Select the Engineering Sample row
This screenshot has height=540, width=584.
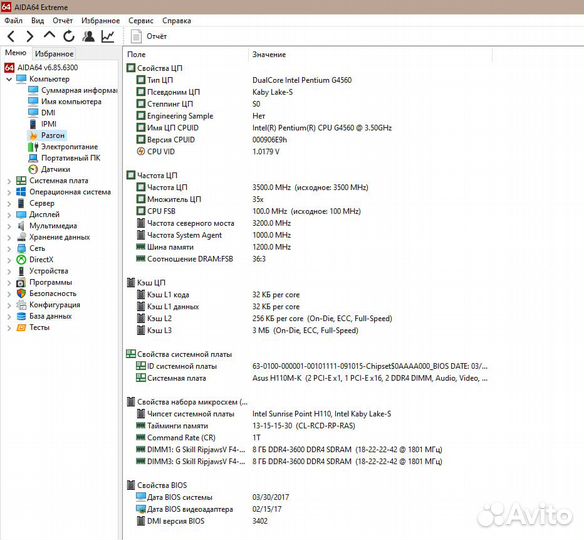pyautogui.click(x=200, y=116)
